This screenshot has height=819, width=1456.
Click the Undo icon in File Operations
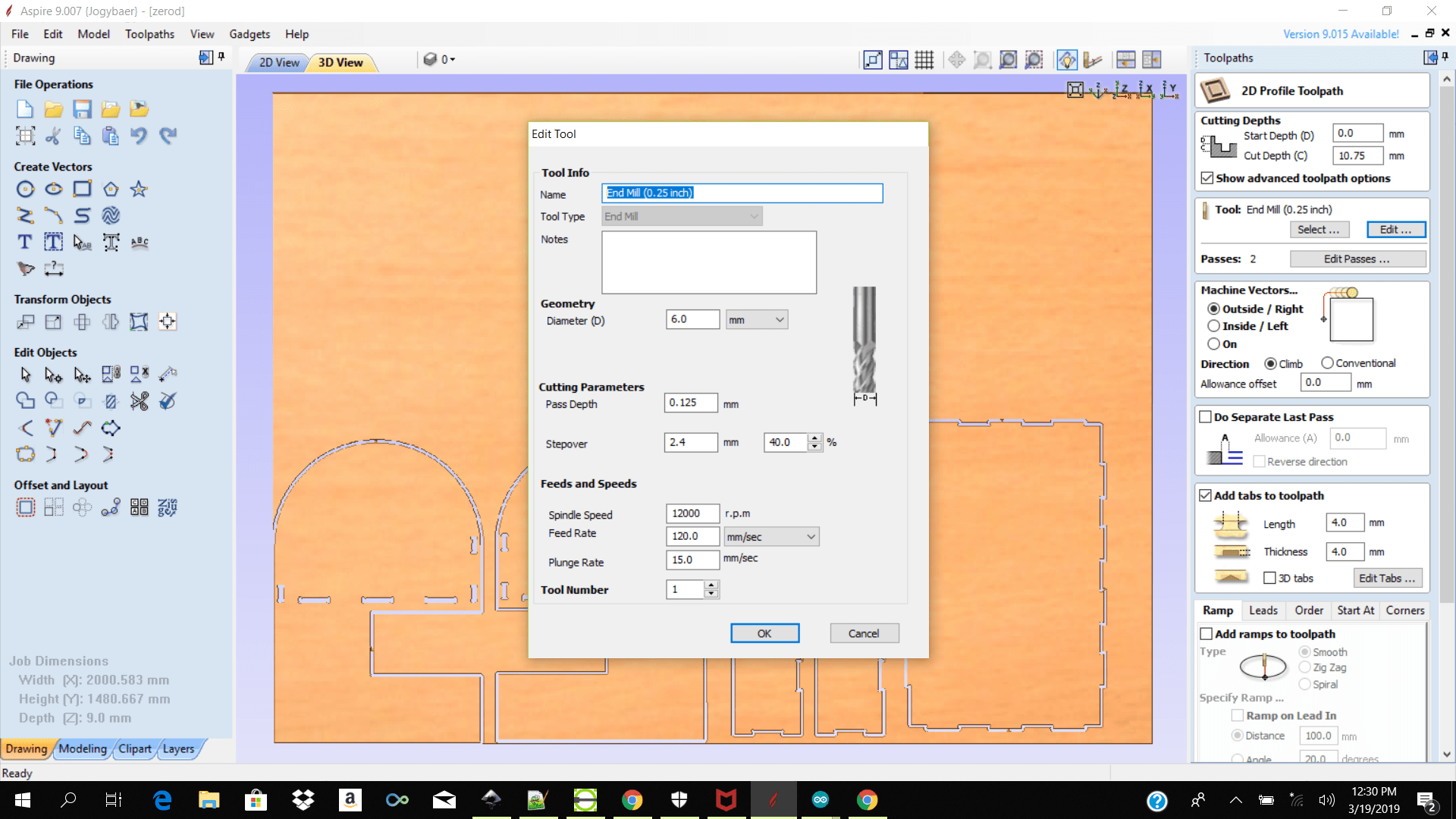click(x=139, y=136)
